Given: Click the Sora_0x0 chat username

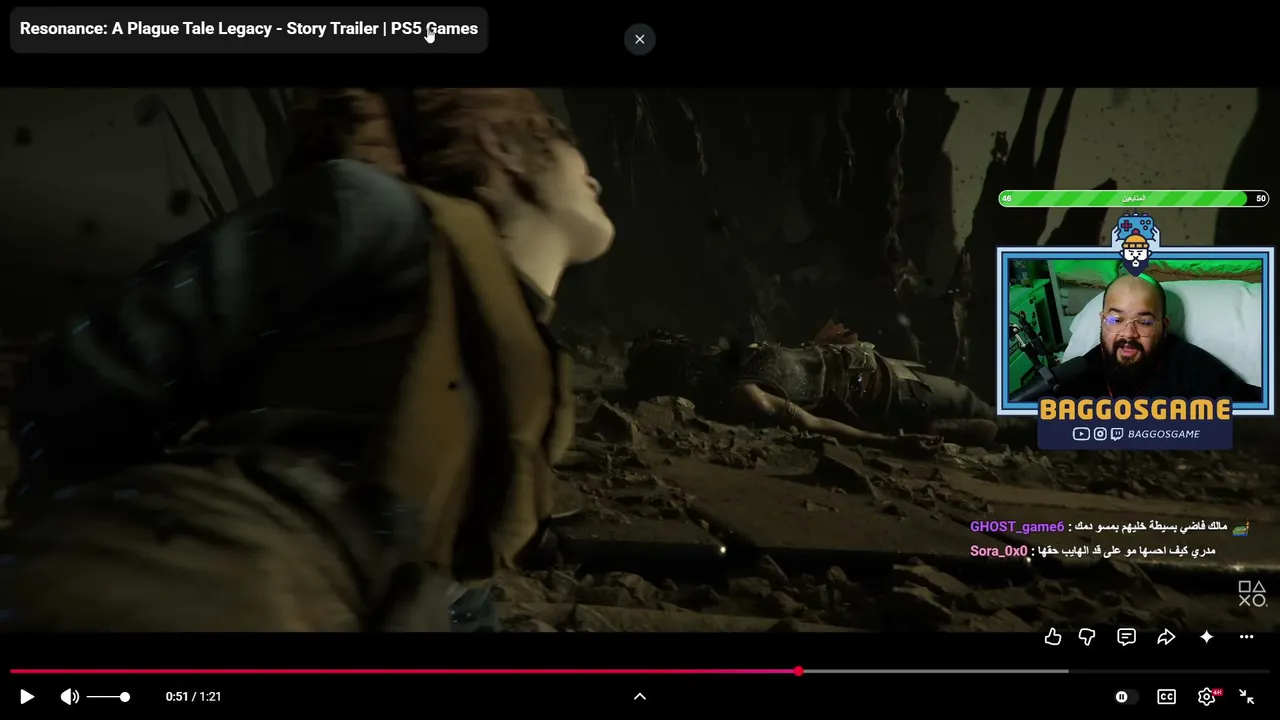Looking at the screenshot, I should click(x=999, y=551).
